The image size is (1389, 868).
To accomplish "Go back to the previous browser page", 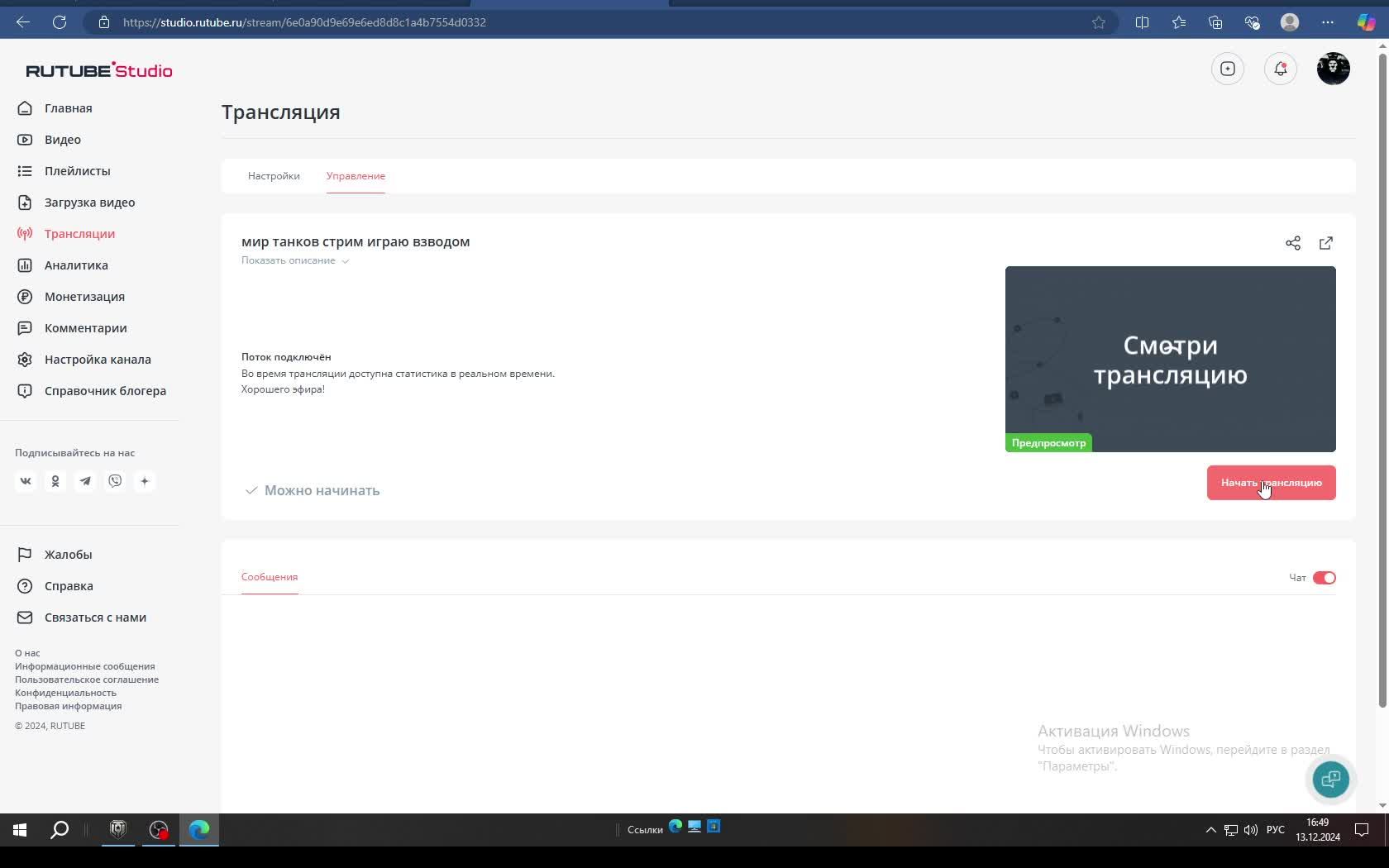I will pyautogui.click(x=23, y=22).
